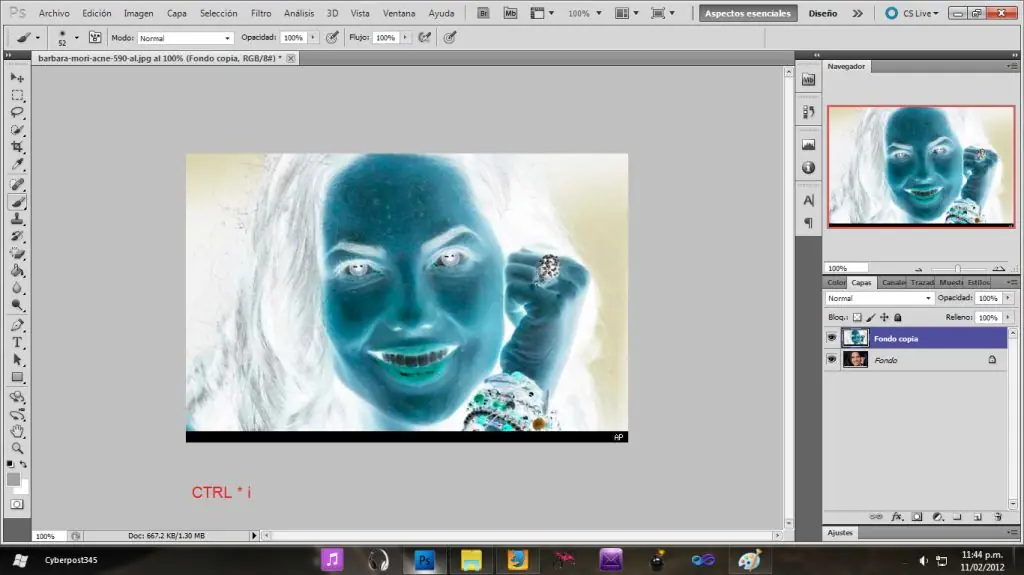Open the layer blend mode dropdown

coord(879,298)
